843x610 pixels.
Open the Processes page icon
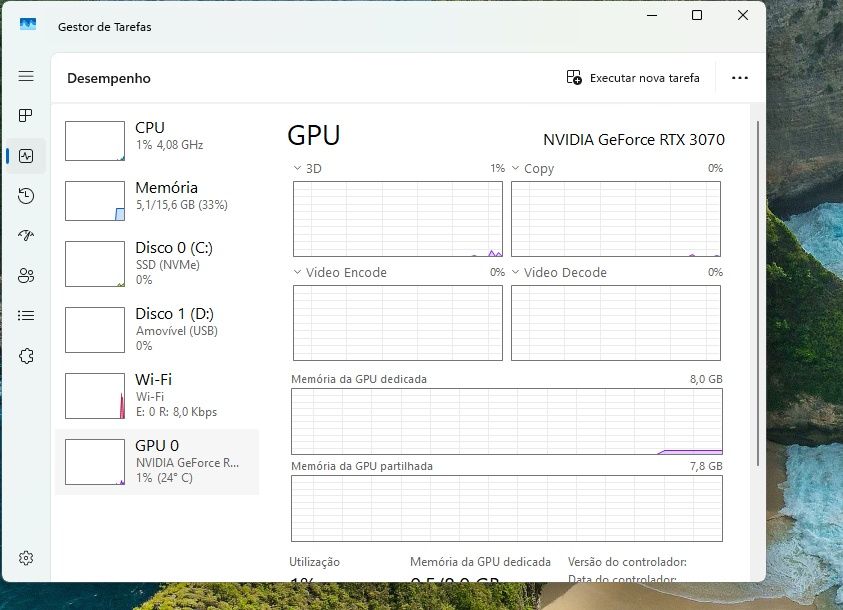point(26,116)
